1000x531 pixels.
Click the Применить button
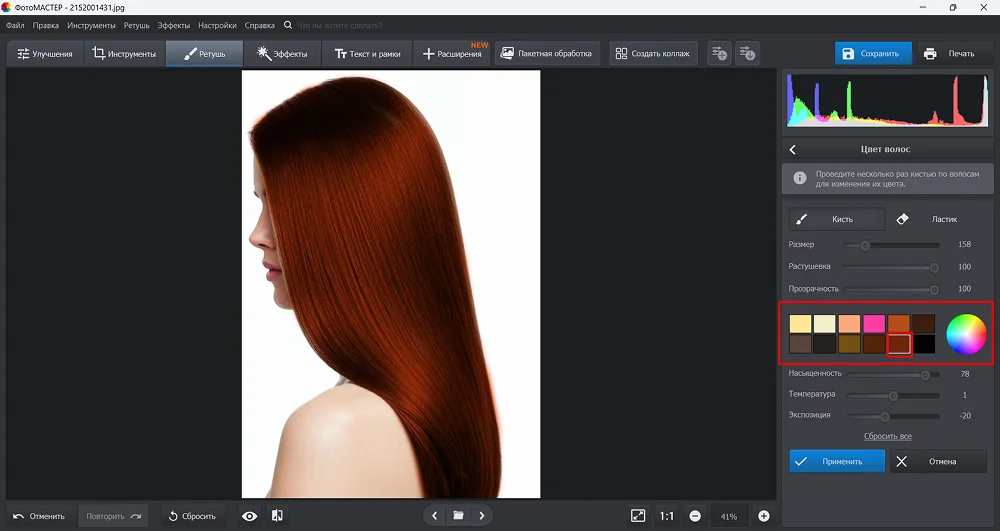pyautogui.click(x=837, y=462)
